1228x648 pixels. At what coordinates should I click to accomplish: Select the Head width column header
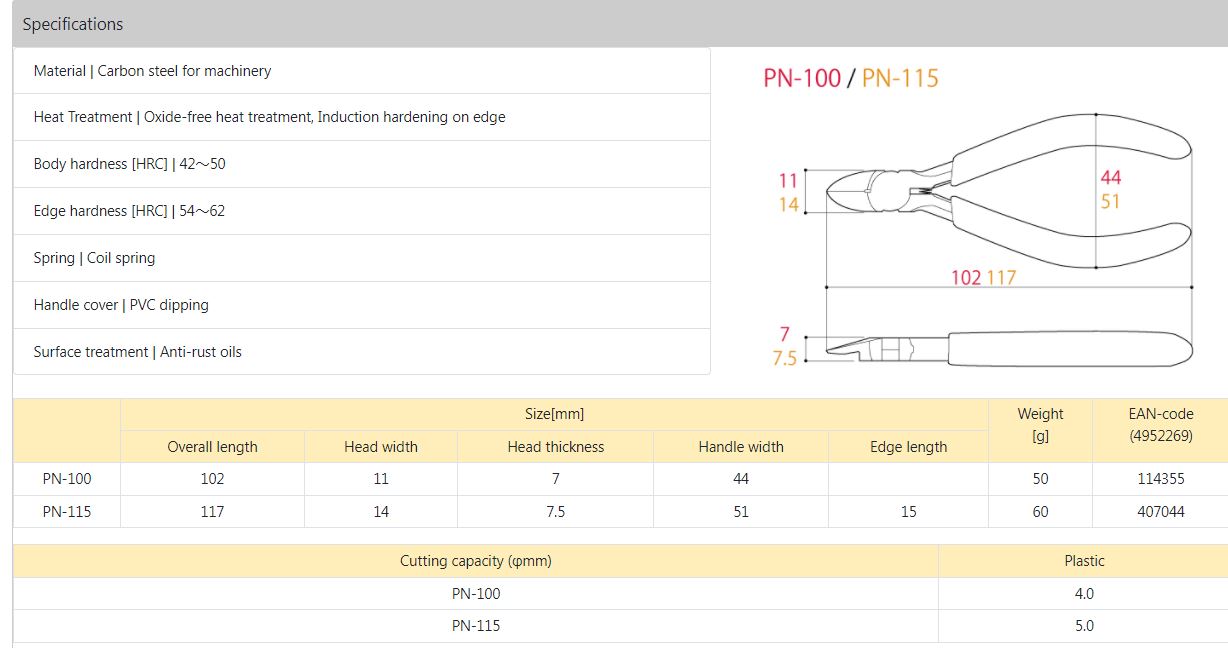[381, 447]
